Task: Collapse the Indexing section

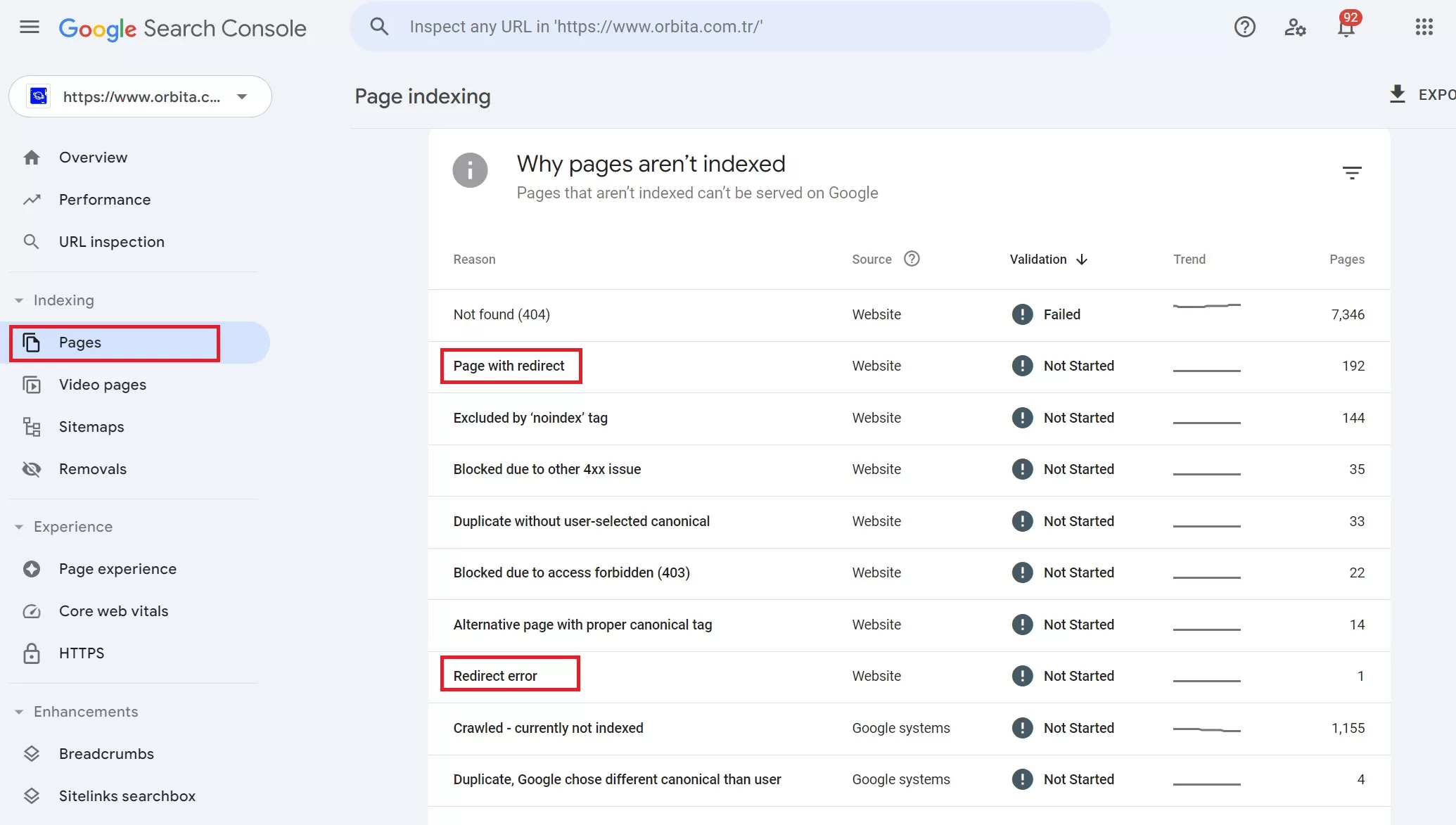Action: [x=19, y=300]
